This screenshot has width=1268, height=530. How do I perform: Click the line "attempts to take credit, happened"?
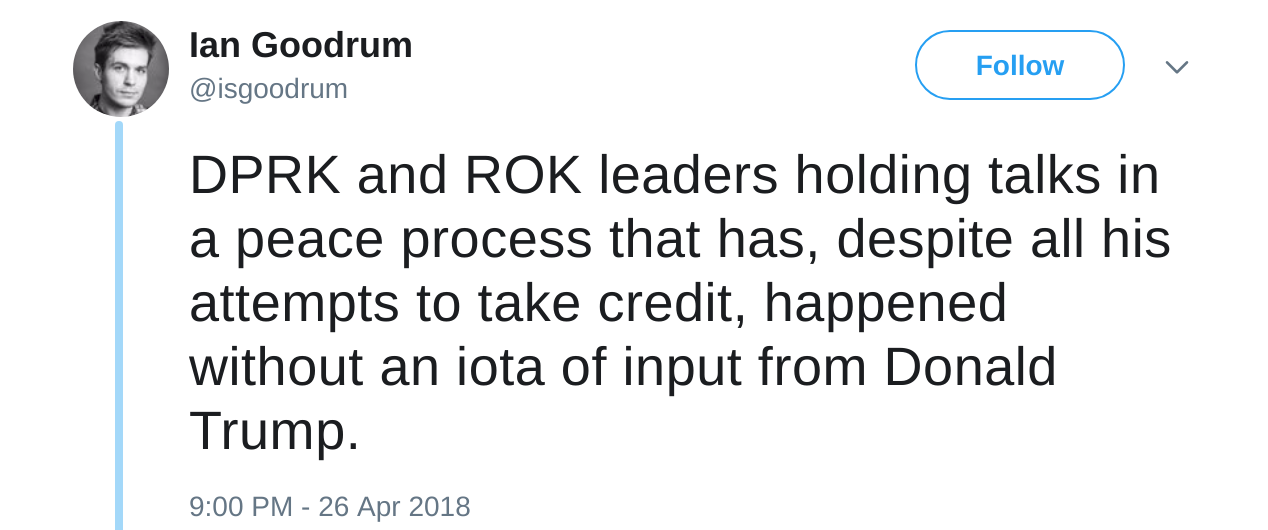(x=597, y=304)
